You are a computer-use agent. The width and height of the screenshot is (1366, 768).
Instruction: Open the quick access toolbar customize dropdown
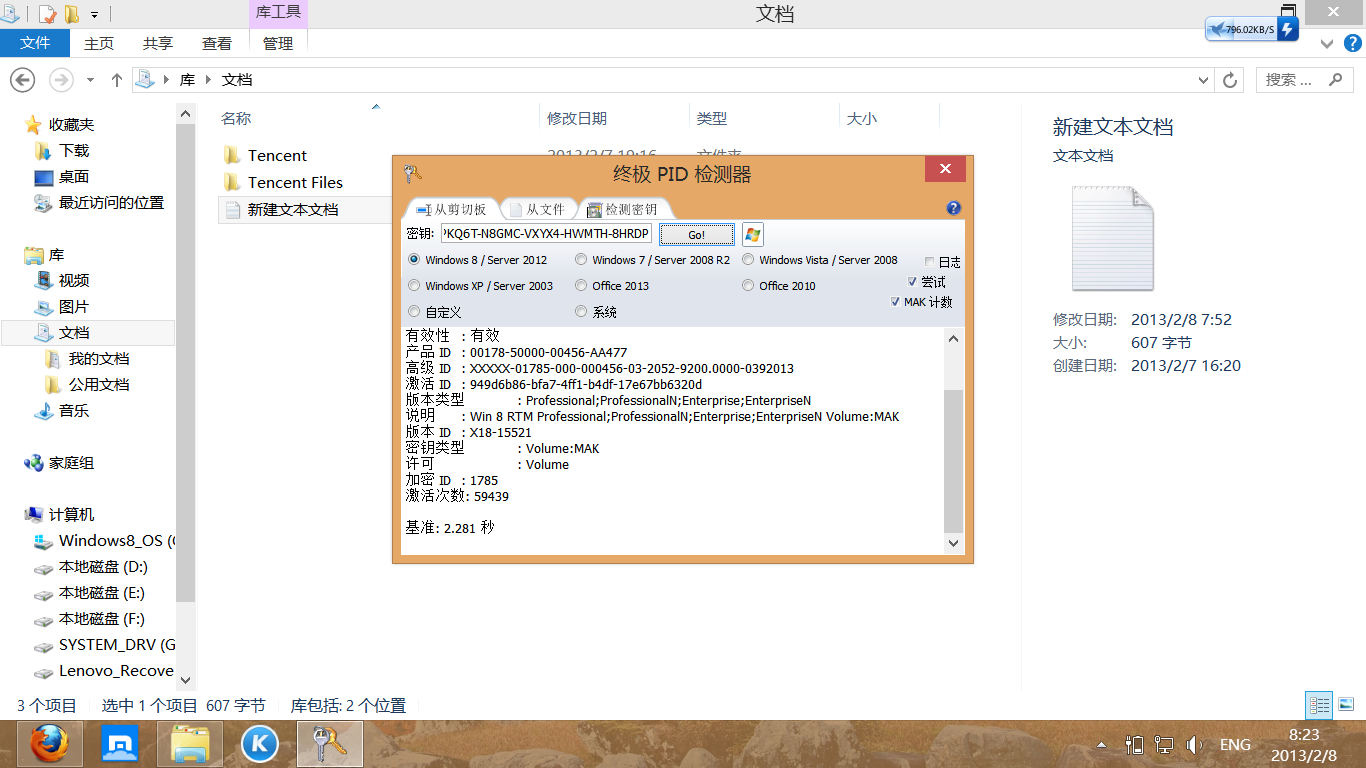(x=94, y=15)
